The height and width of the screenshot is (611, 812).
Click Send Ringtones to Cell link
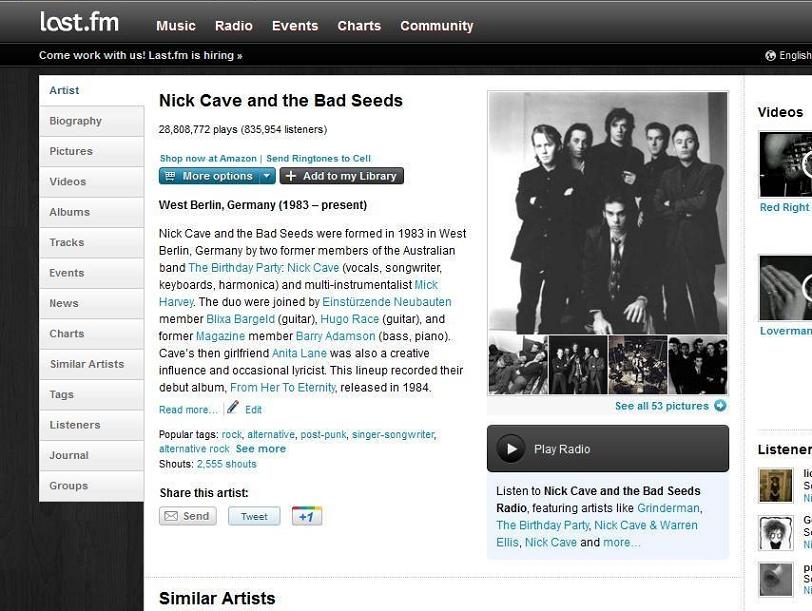pyautogui.click(x=318, y=158)
